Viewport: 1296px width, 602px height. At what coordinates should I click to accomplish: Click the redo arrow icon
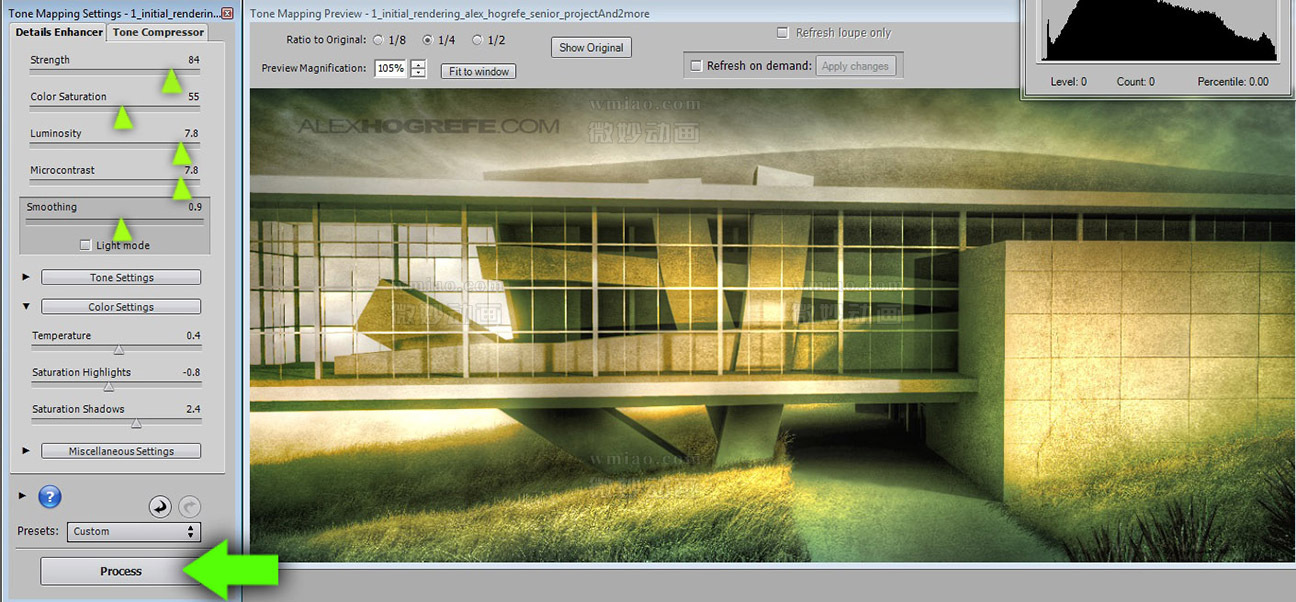coord(190,507)
